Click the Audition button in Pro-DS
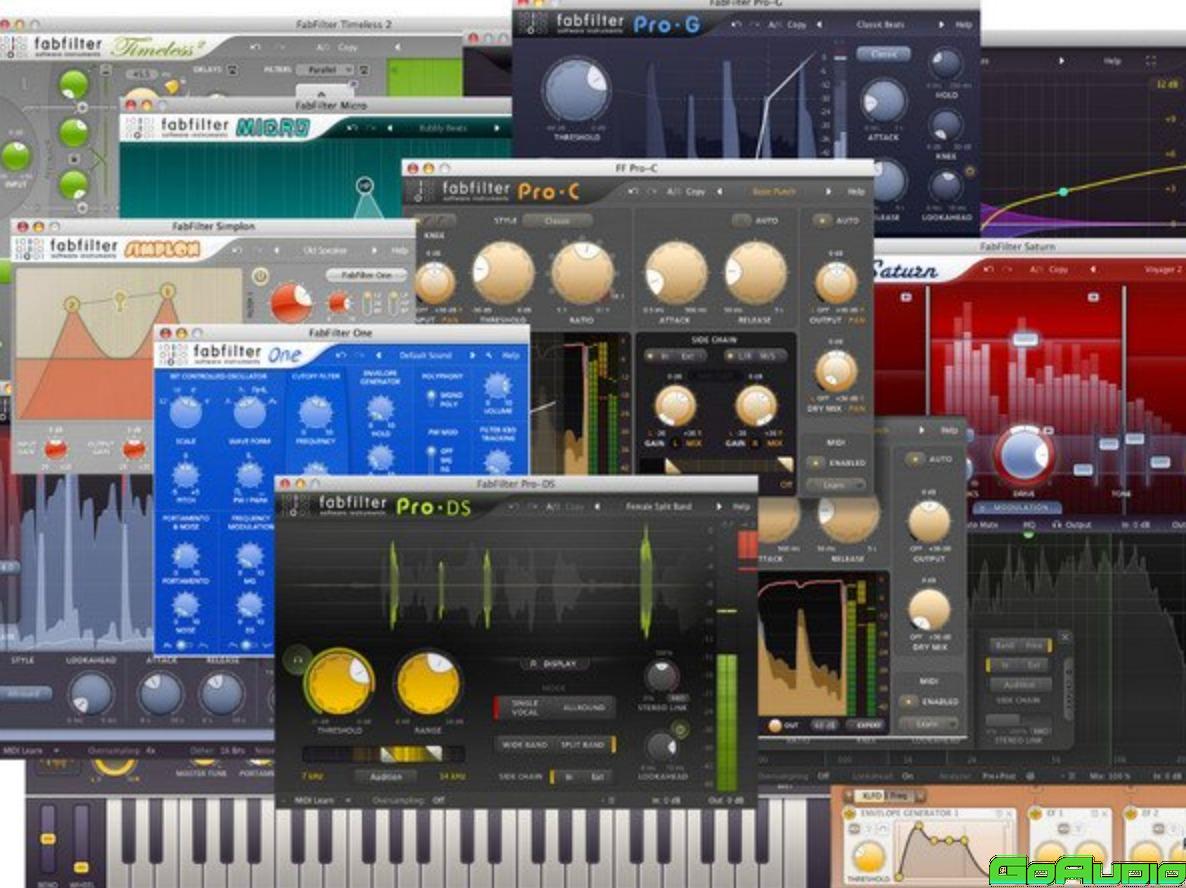Image resolution: width=1186 pixels, height=888 pixels. click(385, 776)
